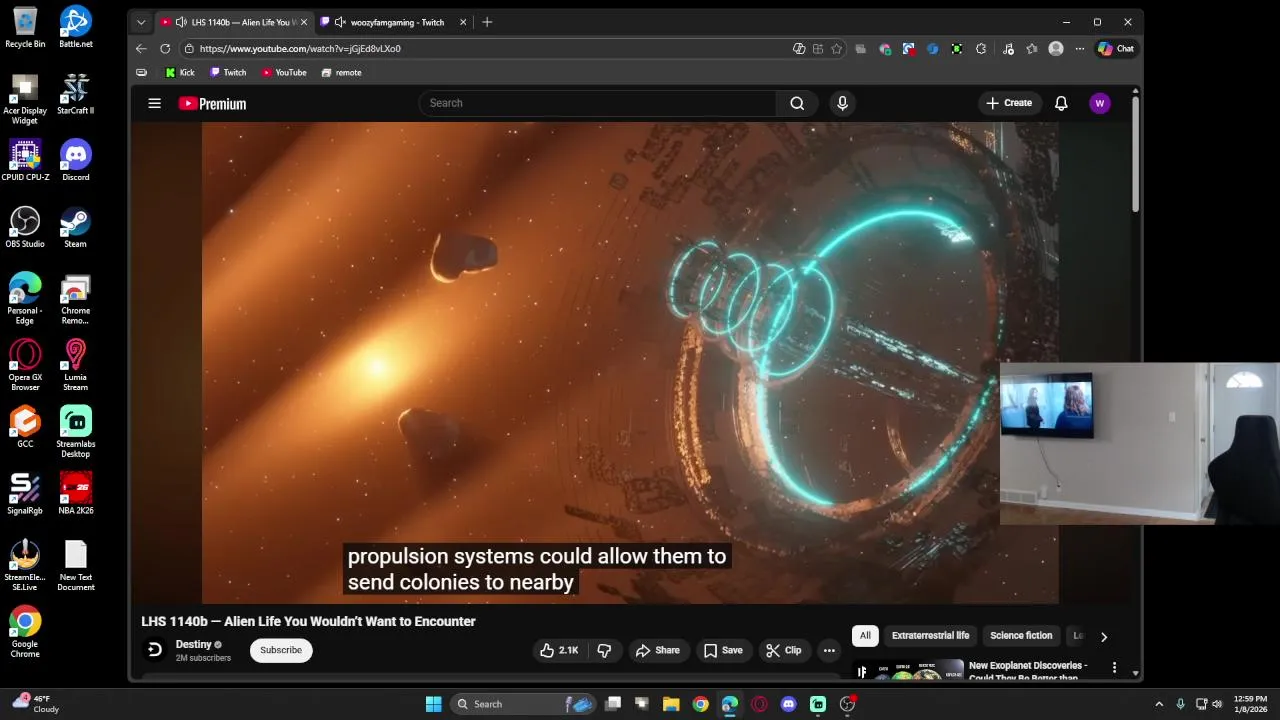Open the YouTube guide hamburger menu
Image resolution: width=1280 pixels, height=720 pixels.
coord(154,103)
